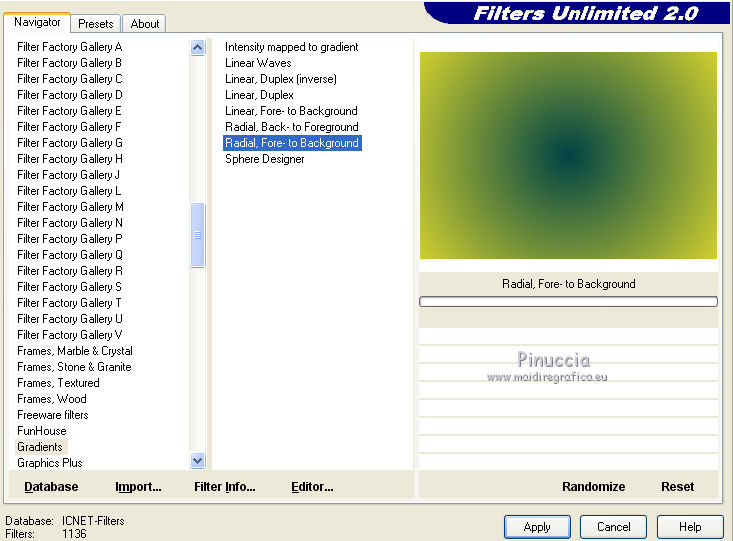Select Filter Factory Gallery Q
This screenshot has height=541, width=733.
pos(70,255)
